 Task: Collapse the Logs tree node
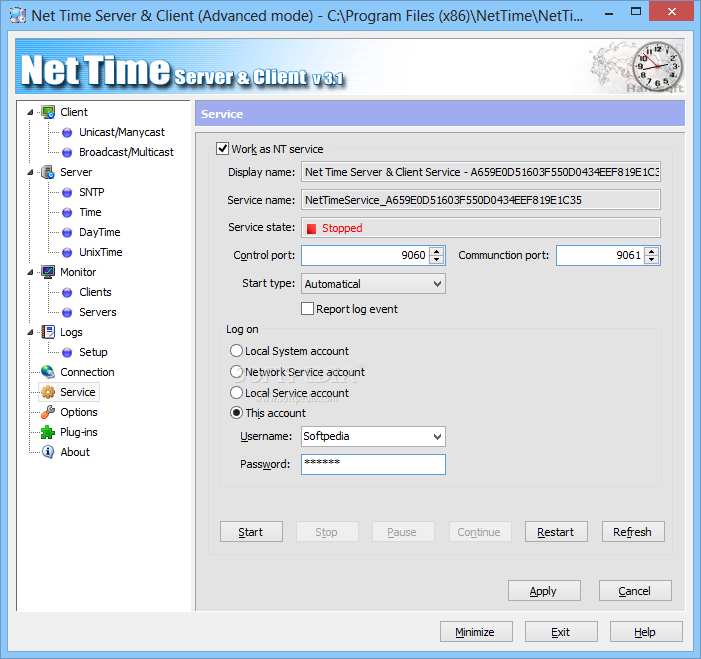pos(30,332)
